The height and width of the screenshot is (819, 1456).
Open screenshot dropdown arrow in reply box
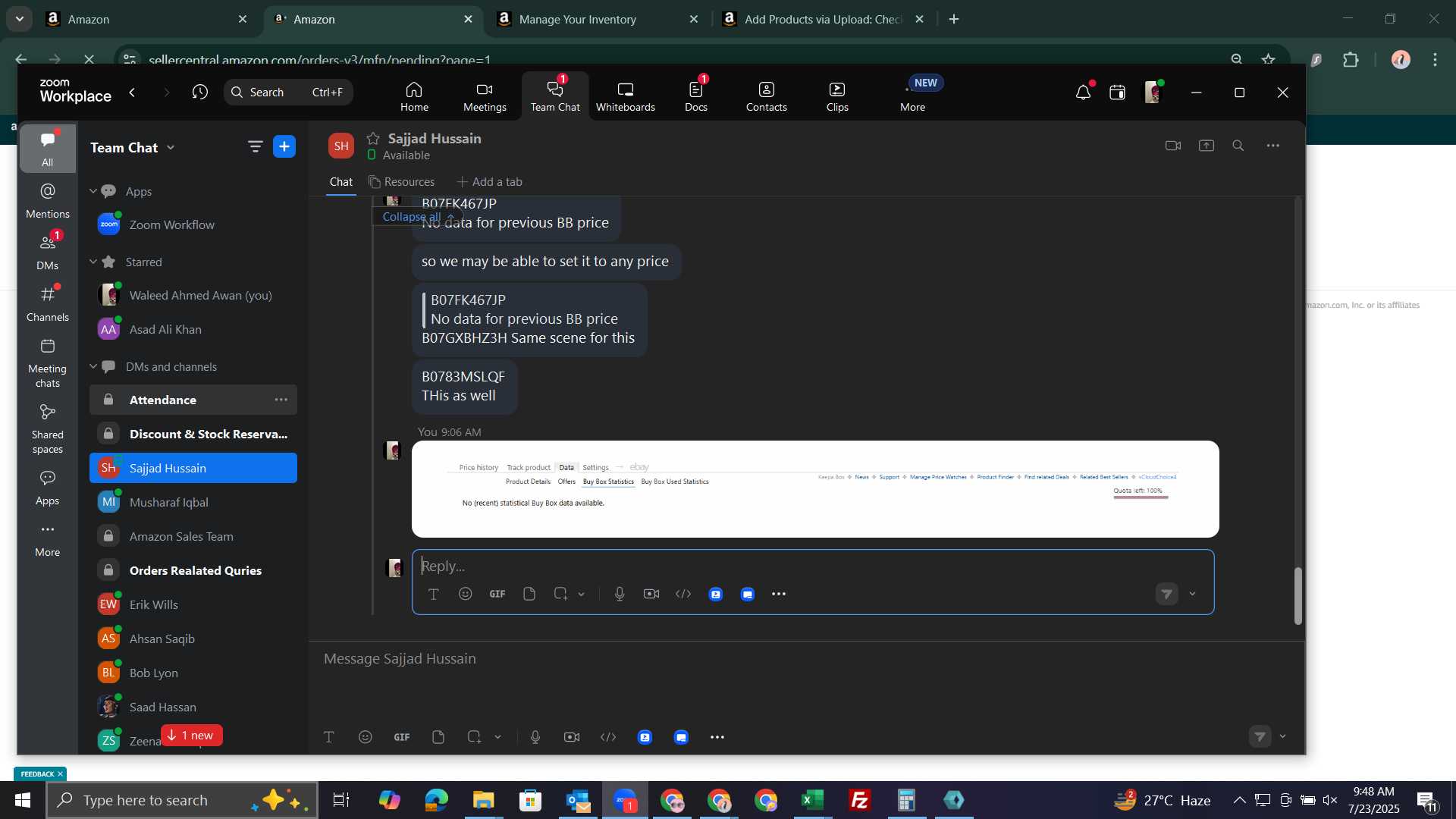[x=582, y=595]
